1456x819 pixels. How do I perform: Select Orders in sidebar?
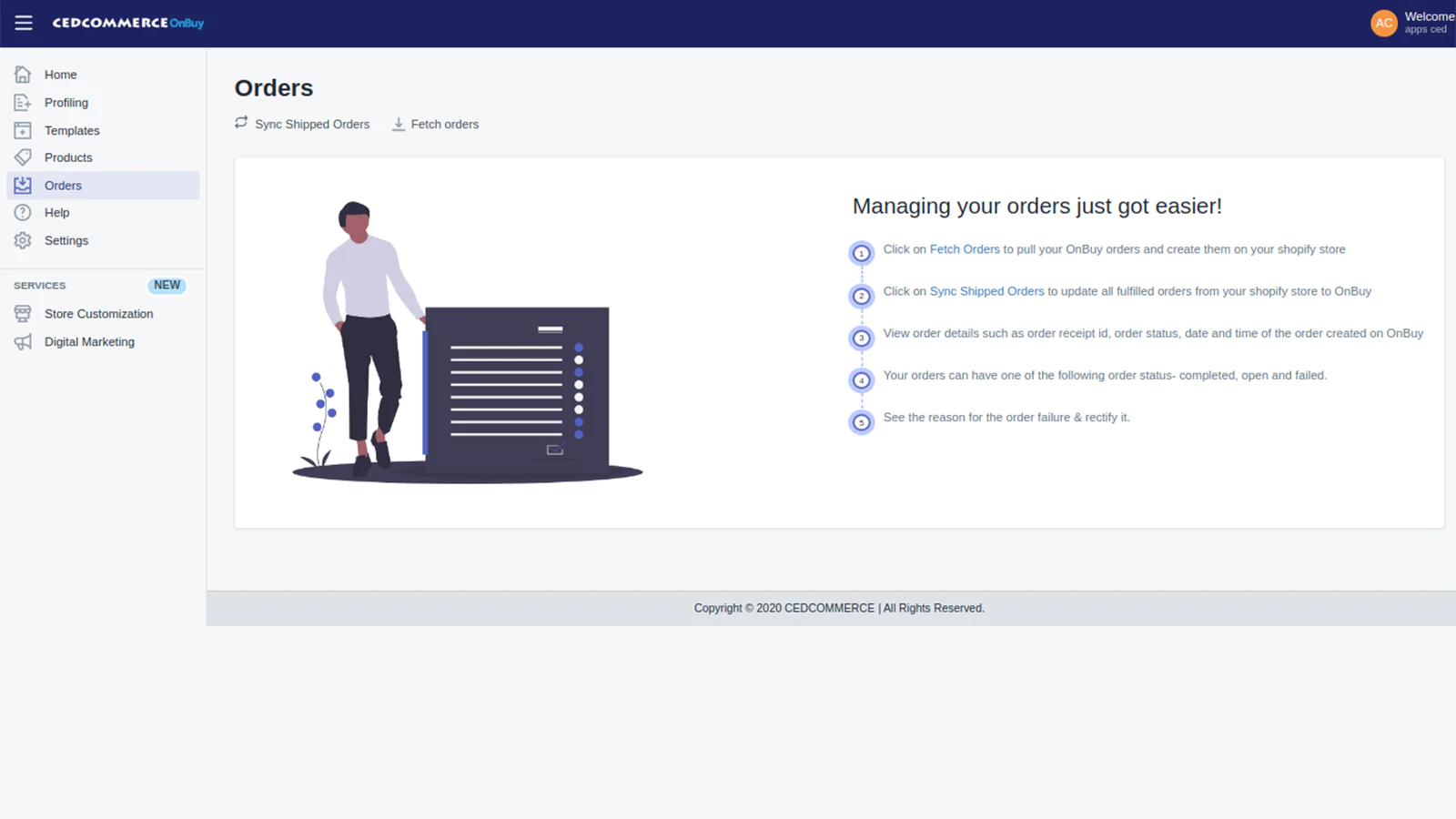[103, 185]
